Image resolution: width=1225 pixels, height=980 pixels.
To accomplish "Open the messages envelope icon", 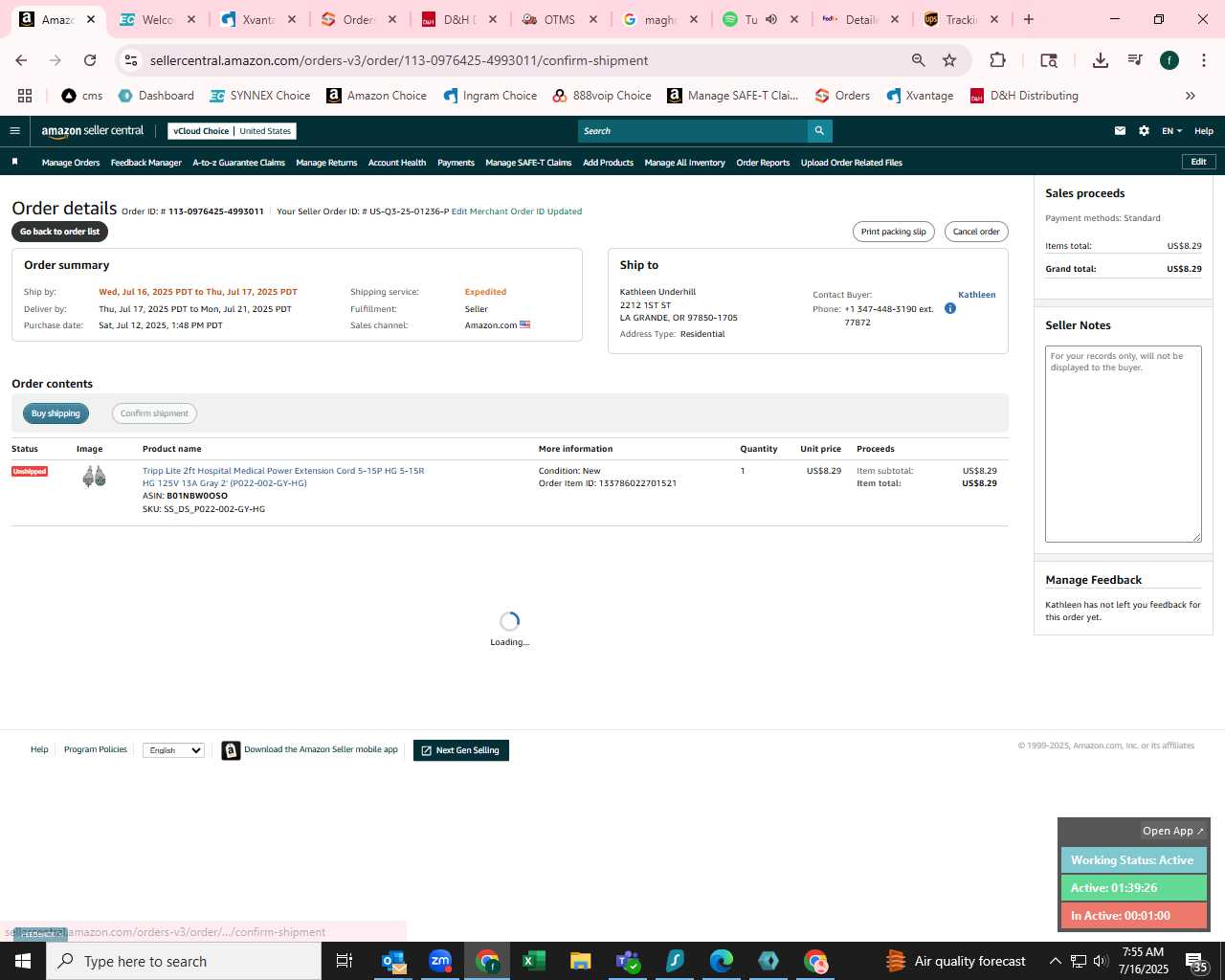I will [1120, 131].
